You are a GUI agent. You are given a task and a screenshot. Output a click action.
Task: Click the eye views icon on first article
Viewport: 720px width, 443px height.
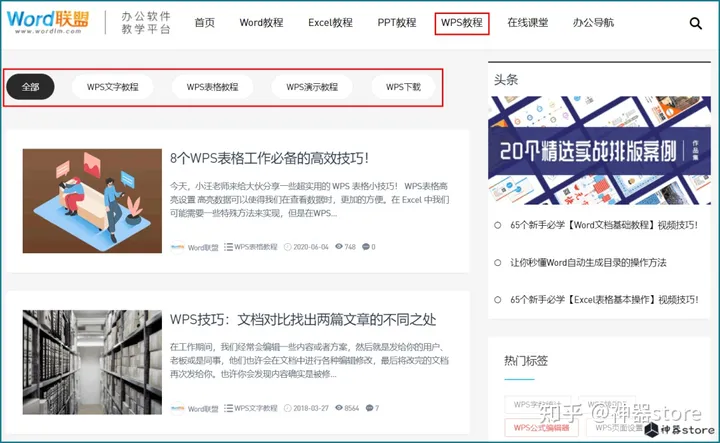pos(339,246)
